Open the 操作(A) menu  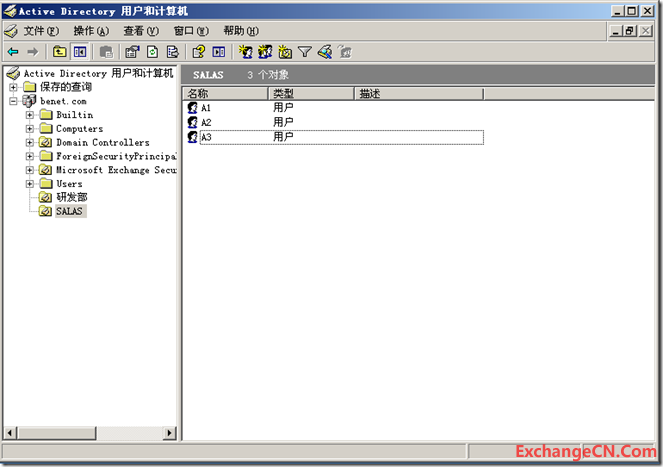pyautogui.click(x=91, y=31)
